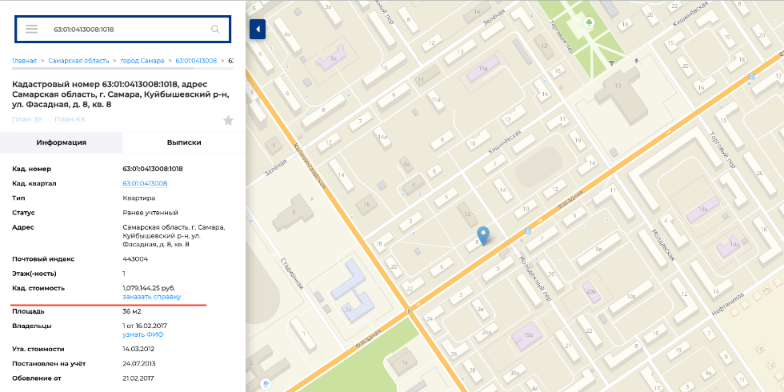Click the заказать справку link
The image size is (784, 392).
[152, 296]
